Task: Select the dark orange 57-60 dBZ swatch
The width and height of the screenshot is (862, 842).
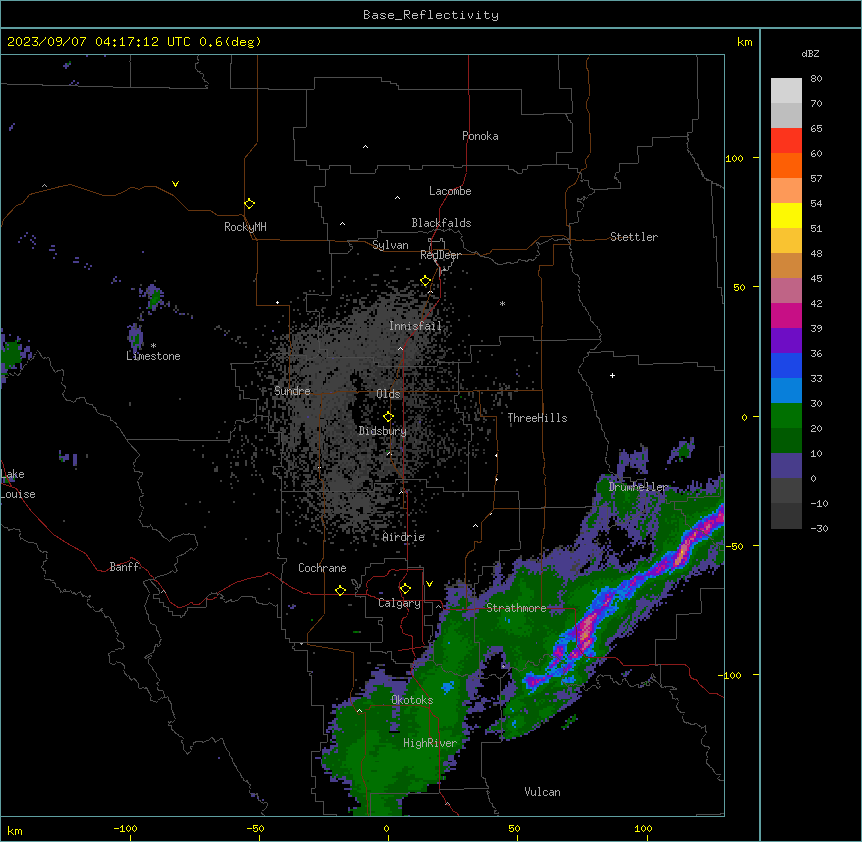Action: [x=786, y=166]
